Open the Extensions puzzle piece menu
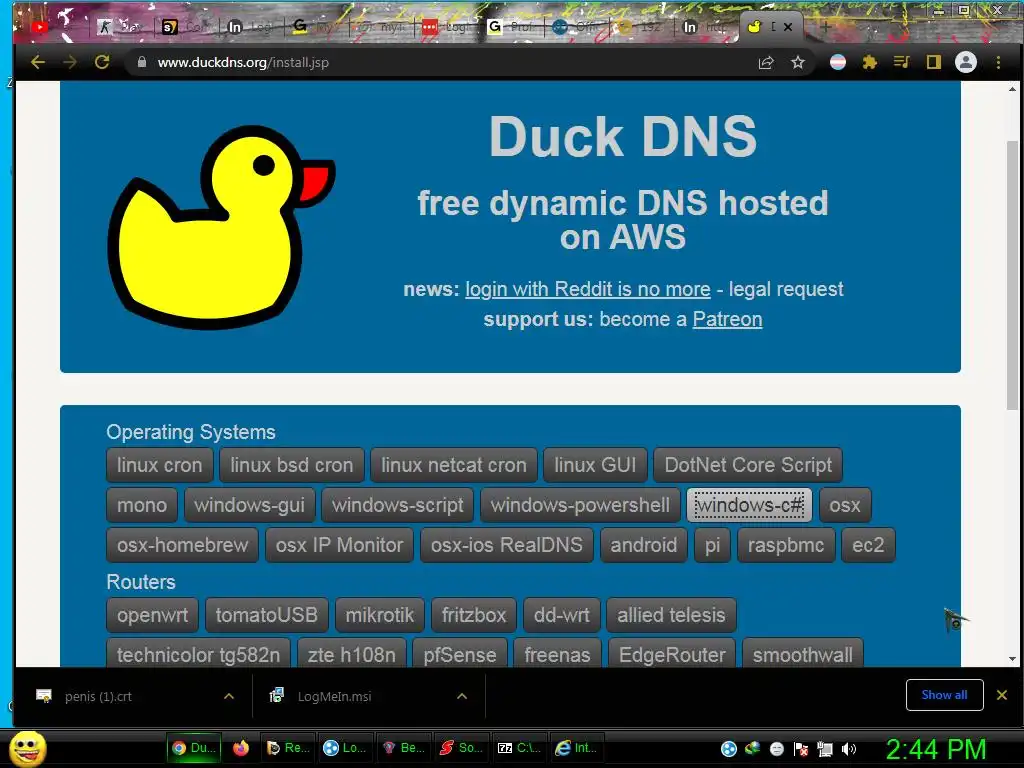This screenshot has height=768, width=1024. click(x=869, y=62)
